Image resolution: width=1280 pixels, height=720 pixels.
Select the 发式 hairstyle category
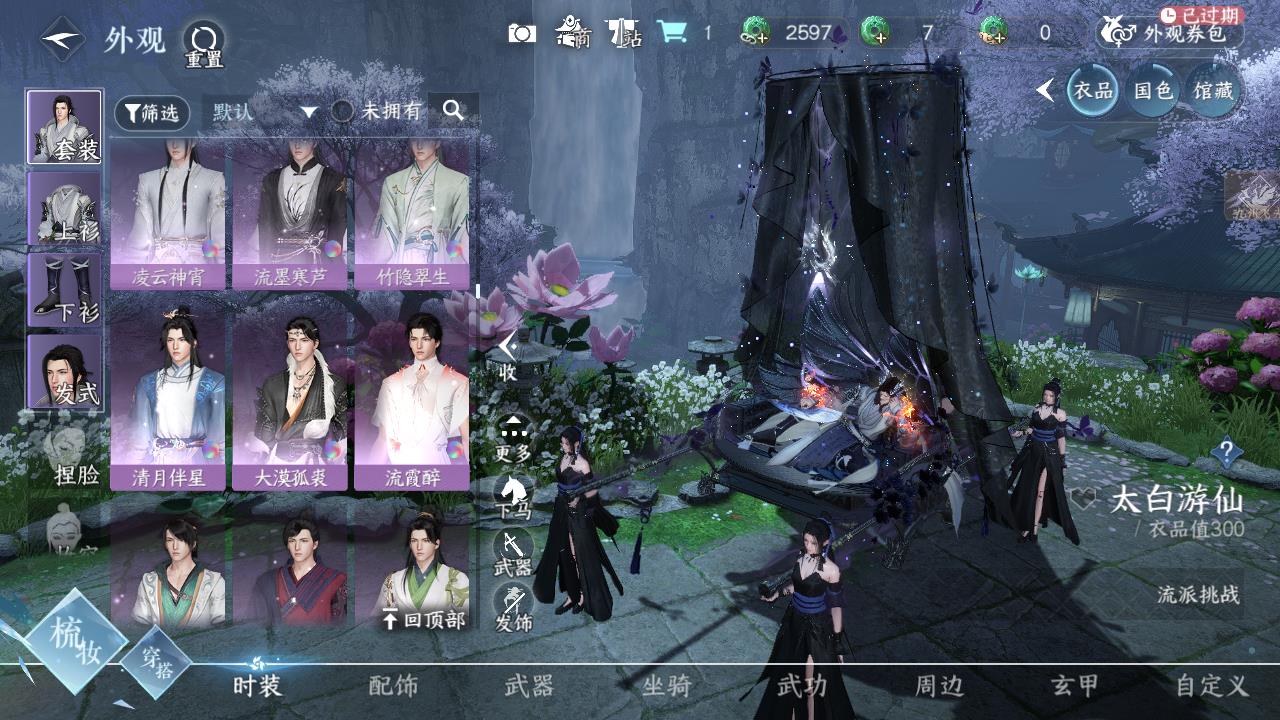pos(64,370)
